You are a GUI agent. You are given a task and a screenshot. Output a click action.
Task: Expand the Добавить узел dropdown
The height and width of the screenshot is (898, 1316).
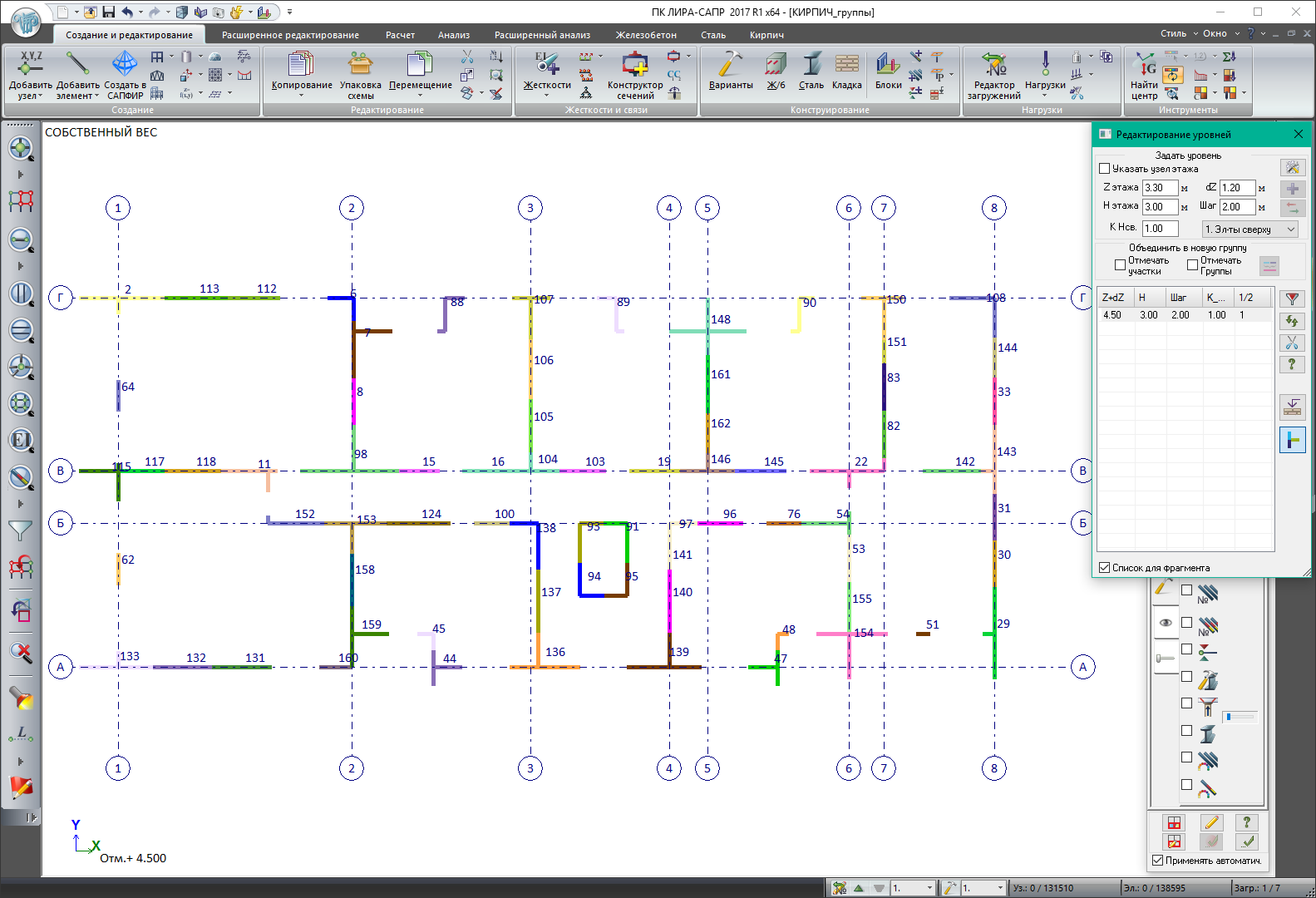click(x=30, y=96)
